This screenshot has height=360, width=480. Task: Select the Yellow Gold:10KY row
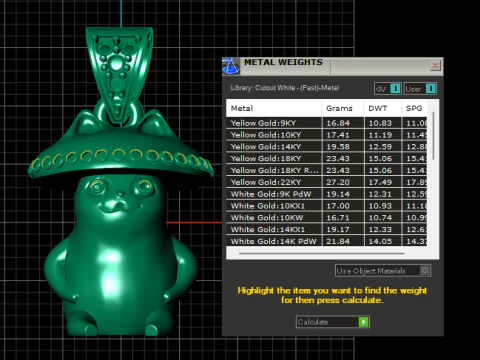327,135
